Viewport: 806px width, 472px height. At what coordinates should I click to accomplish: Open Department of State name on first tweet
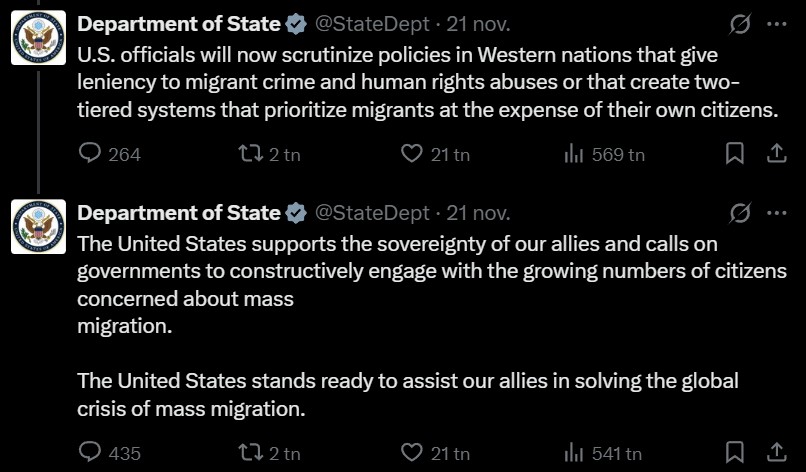tap(179, 23)
